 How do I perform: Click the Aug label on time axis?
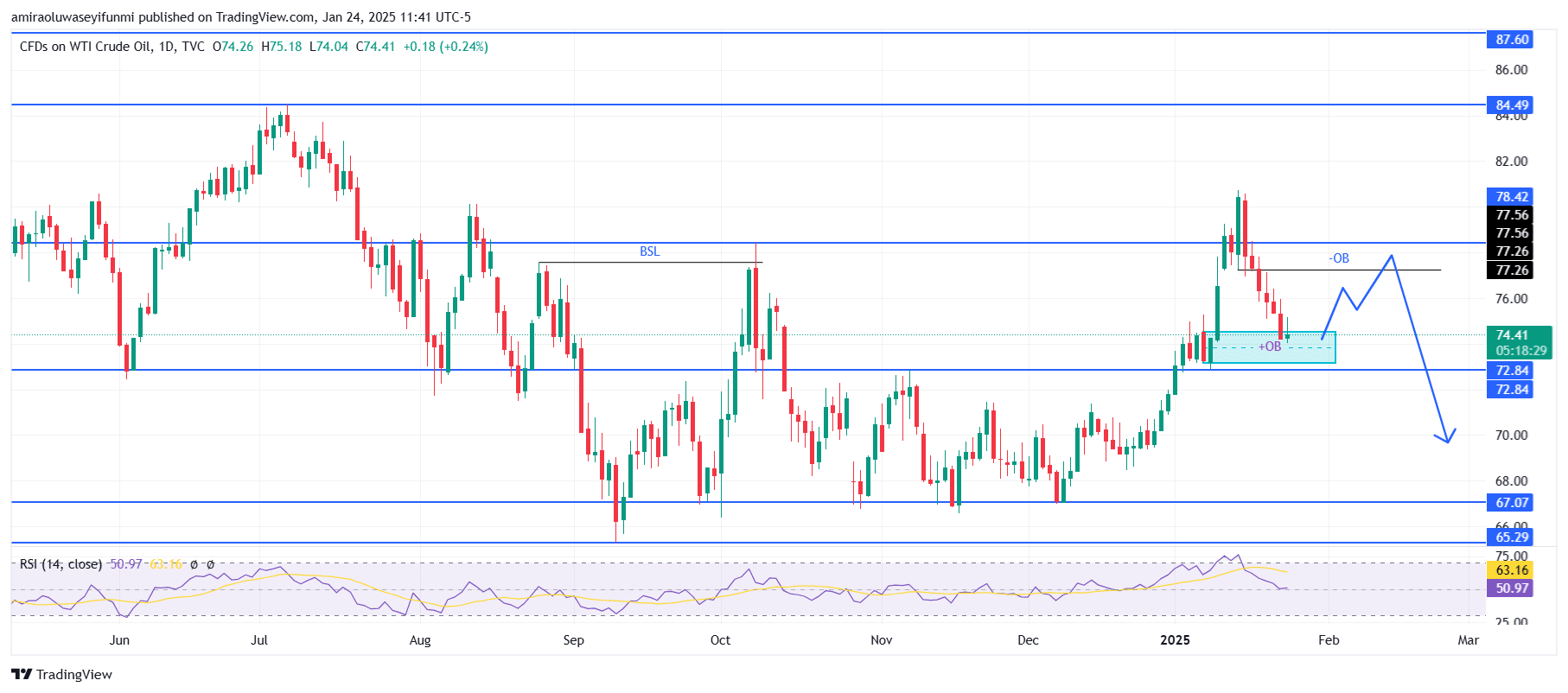(420, 640)
